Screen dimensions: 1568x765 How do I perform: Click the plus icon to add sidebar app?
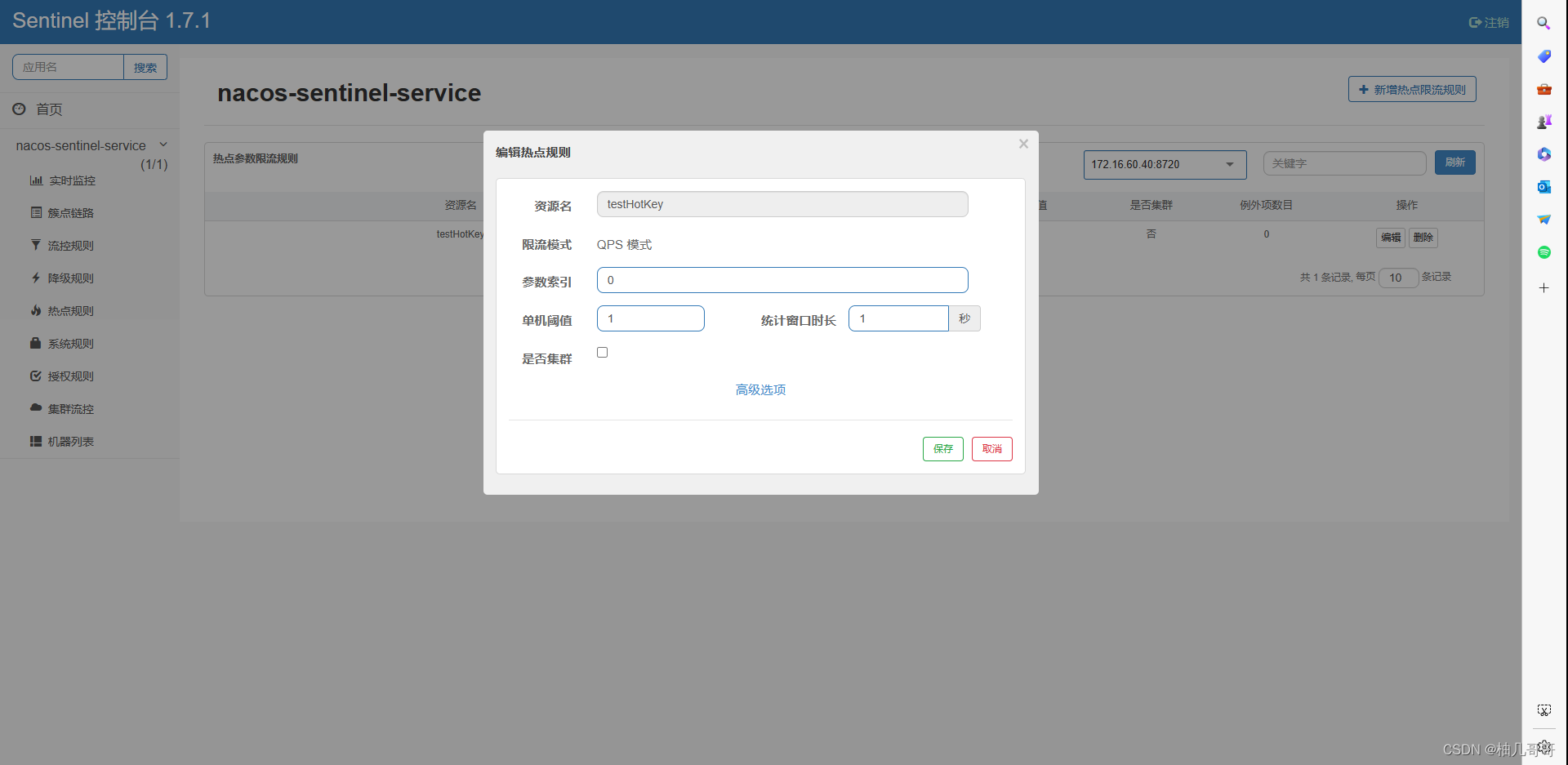coord(1543,287)
